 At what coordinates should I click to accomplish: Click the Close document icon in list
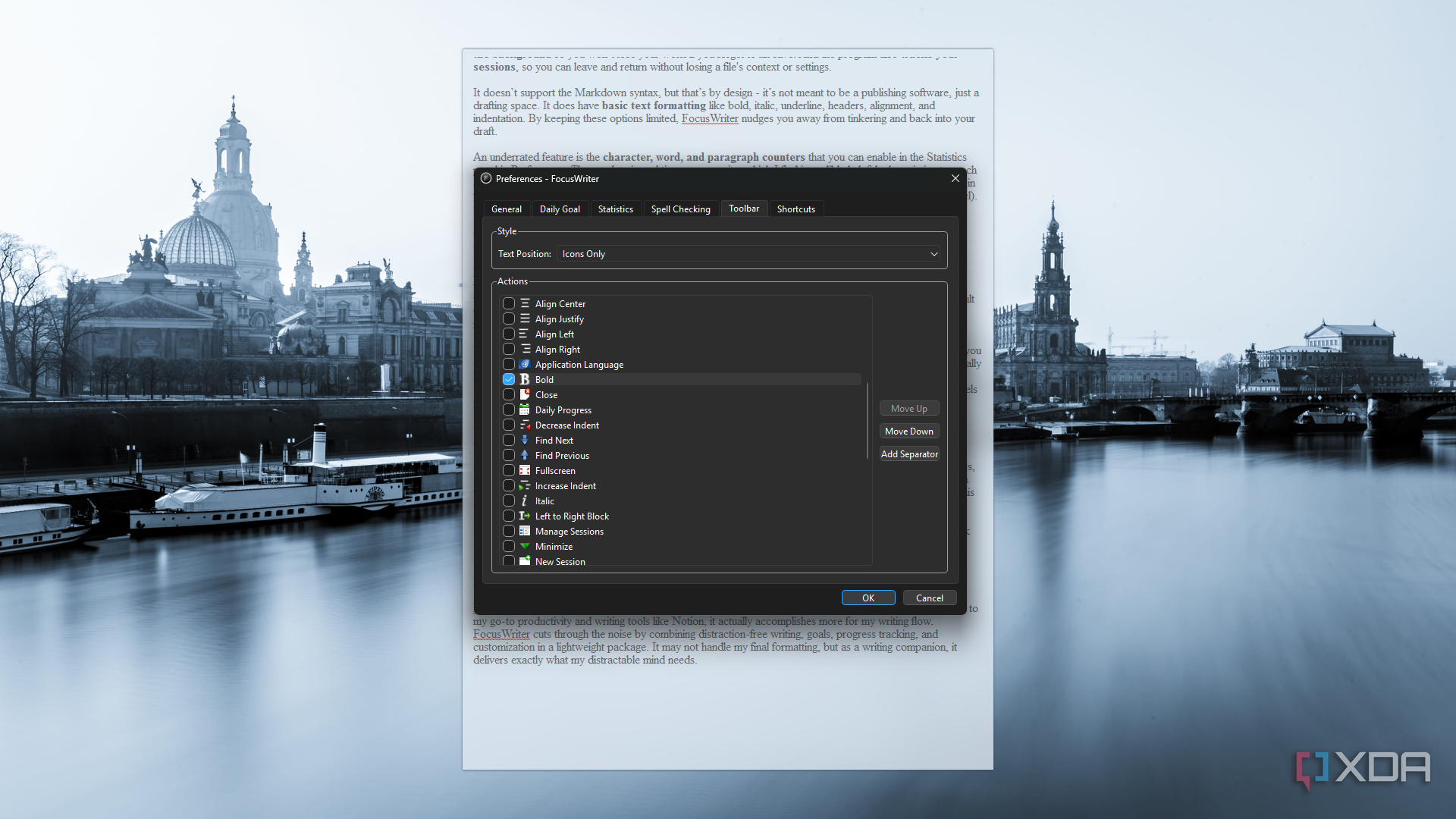(x=525, y=394)
